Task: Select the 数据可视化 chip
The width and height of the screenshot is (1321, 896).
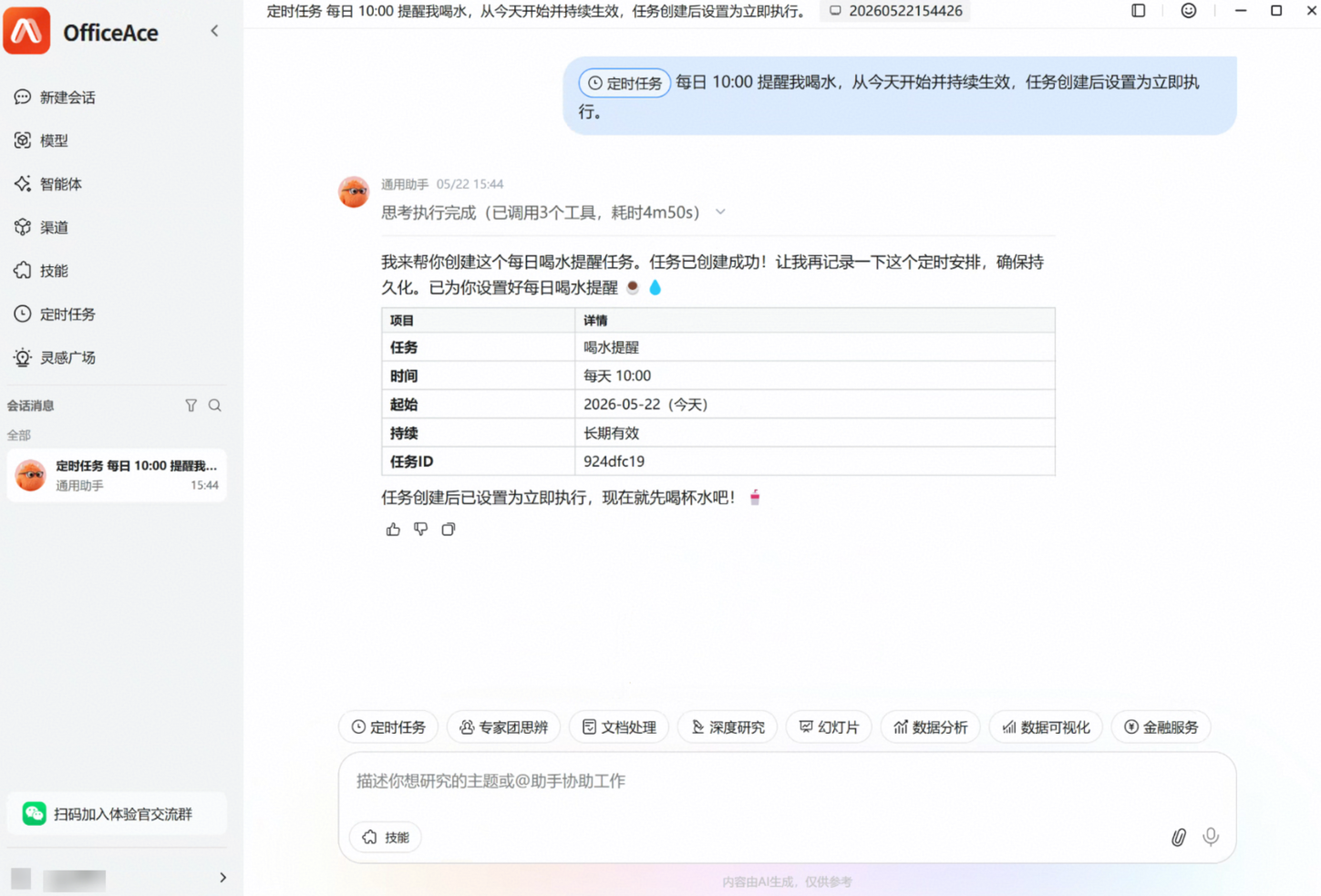Action: pyautogui.click(x=1046, y=727)
